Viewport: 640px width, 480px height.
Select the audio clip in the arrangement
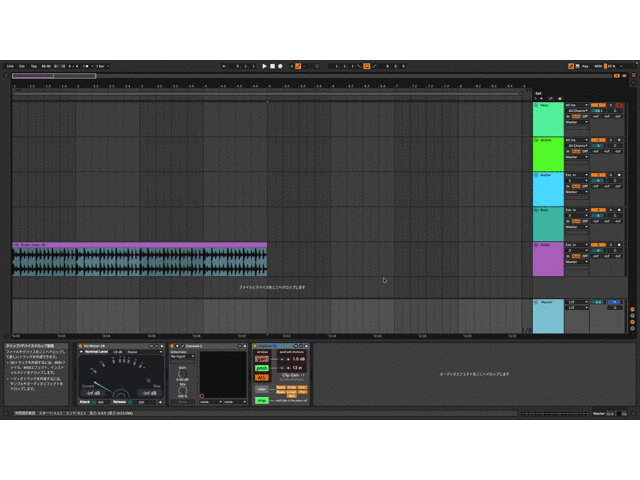tap(140, 262)
